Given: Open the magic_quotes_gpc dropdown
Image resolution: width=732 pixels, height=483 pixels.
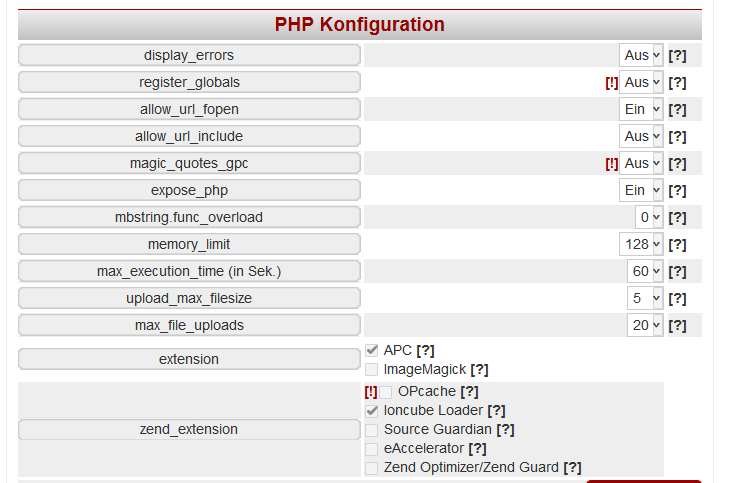Looking at the screenshot, I should 641,164.
